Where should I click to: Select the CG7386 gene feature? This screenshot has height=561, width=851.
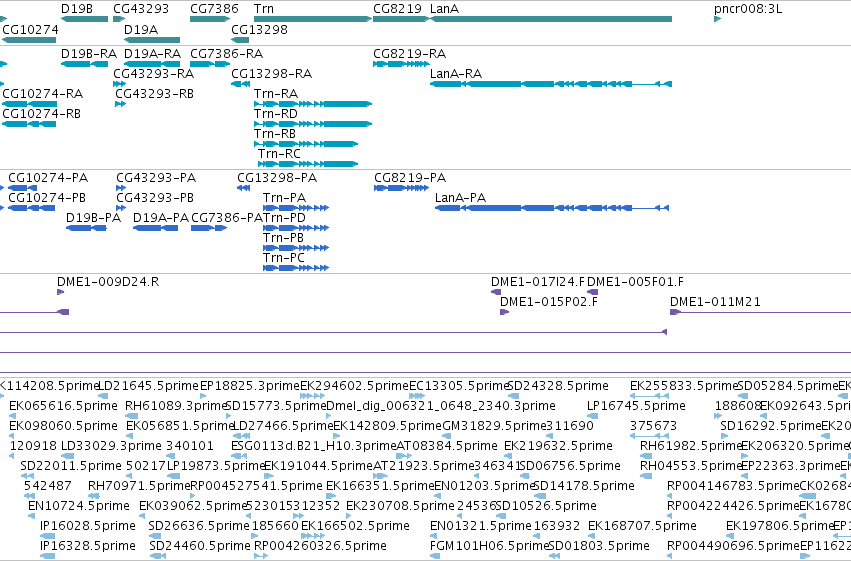[x=209, y=19]
